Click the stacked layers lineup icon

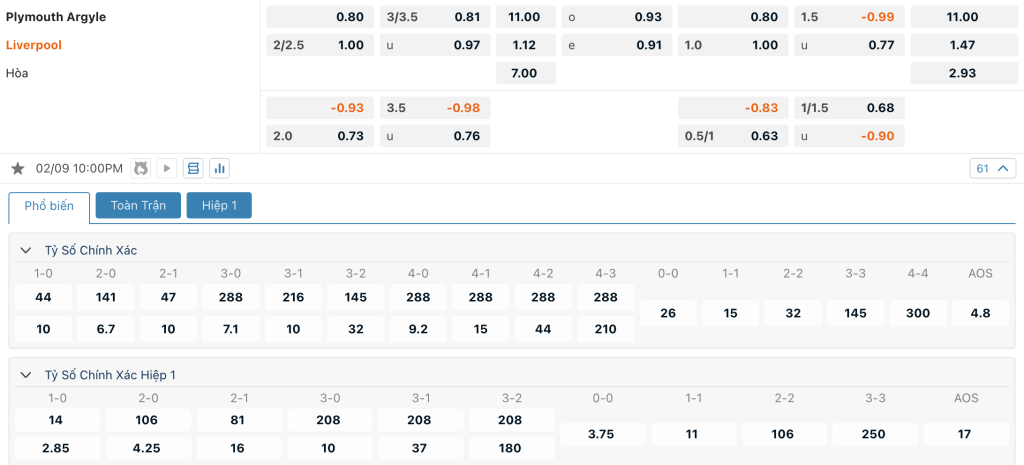193,169
